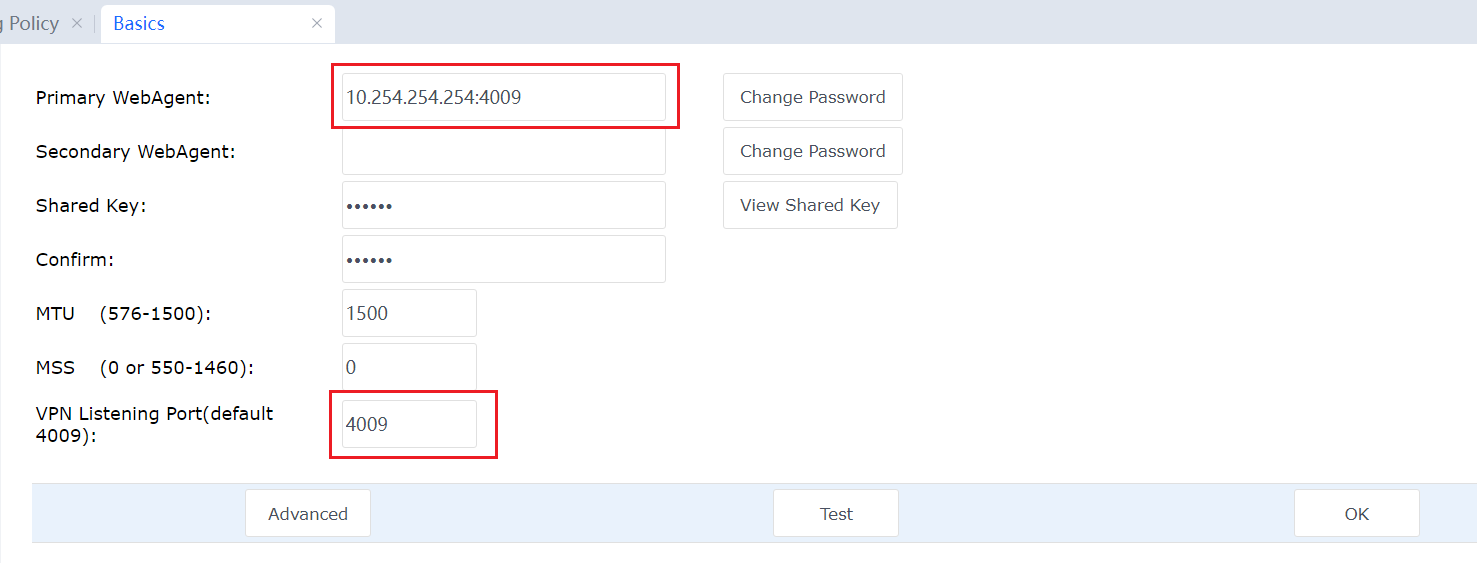Reveal key with View Shared Key
This screenshot has width=1477, height=563.
810,205
